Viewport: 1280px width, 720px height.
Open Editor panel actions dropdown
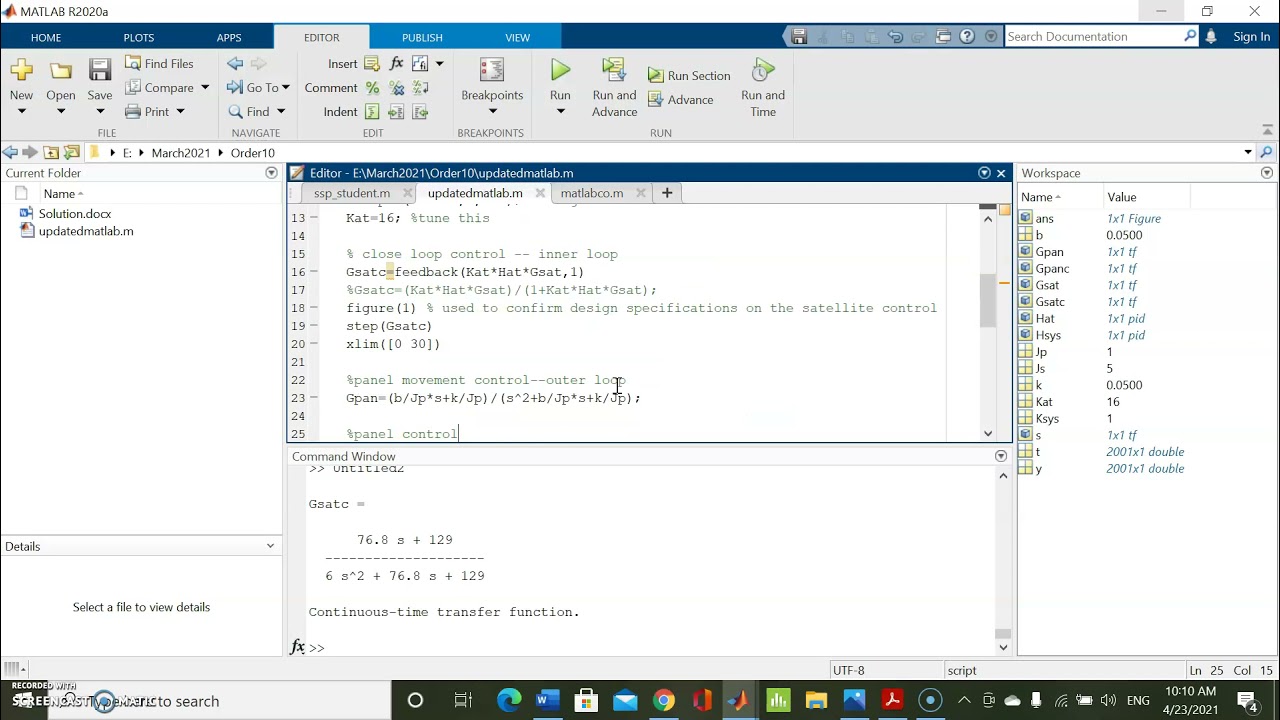coord(984,173)
